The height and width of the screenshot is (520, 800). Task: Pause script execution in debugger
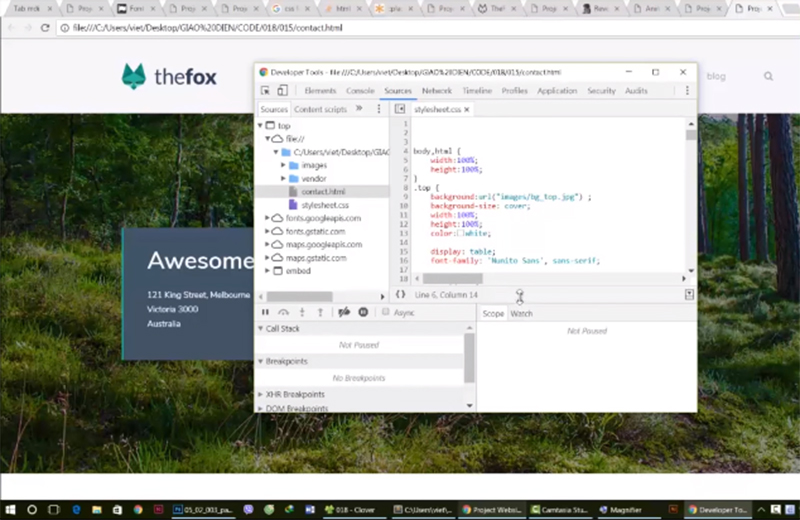coord(266,312)
